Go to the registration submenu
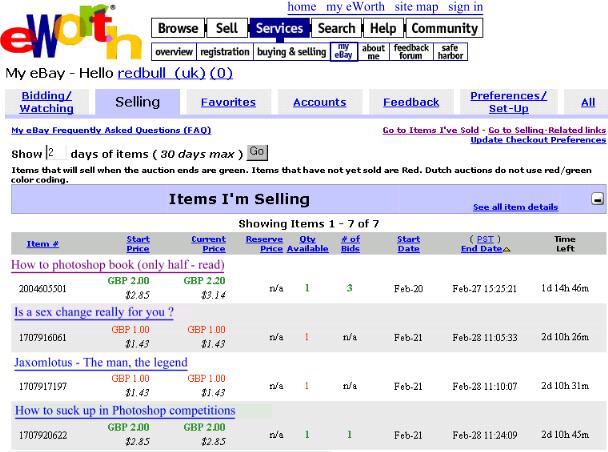The image size is (608, 452). (x=225, y=52)
